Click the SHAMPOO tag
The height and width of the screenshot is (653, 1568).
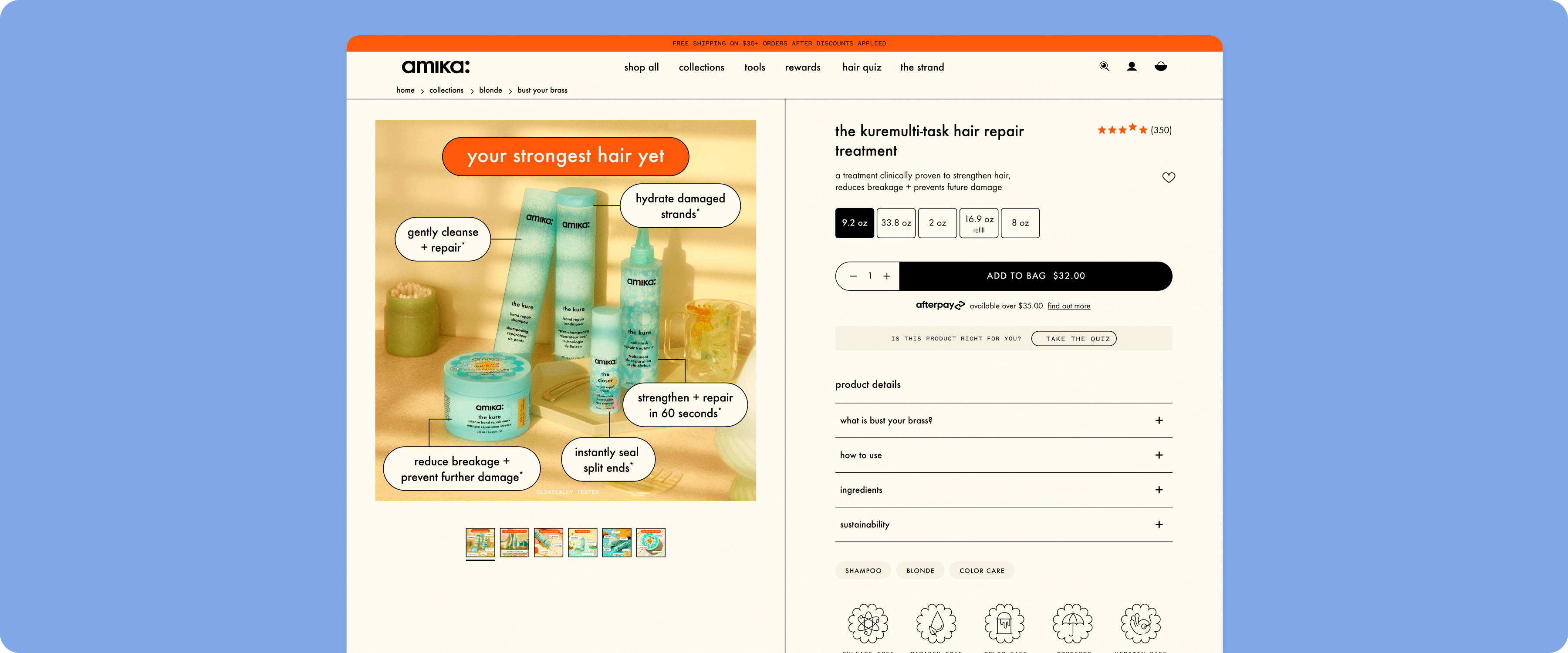tap(862, 571)
